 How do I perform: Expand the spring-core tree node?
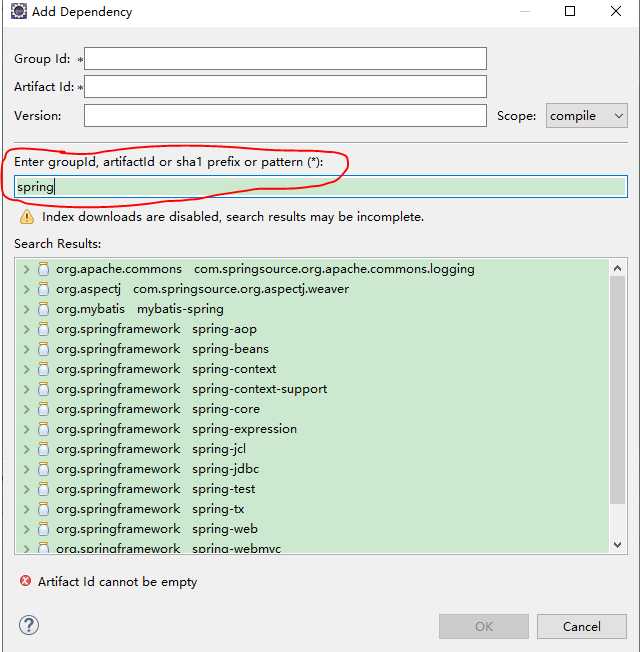point(27,409)
